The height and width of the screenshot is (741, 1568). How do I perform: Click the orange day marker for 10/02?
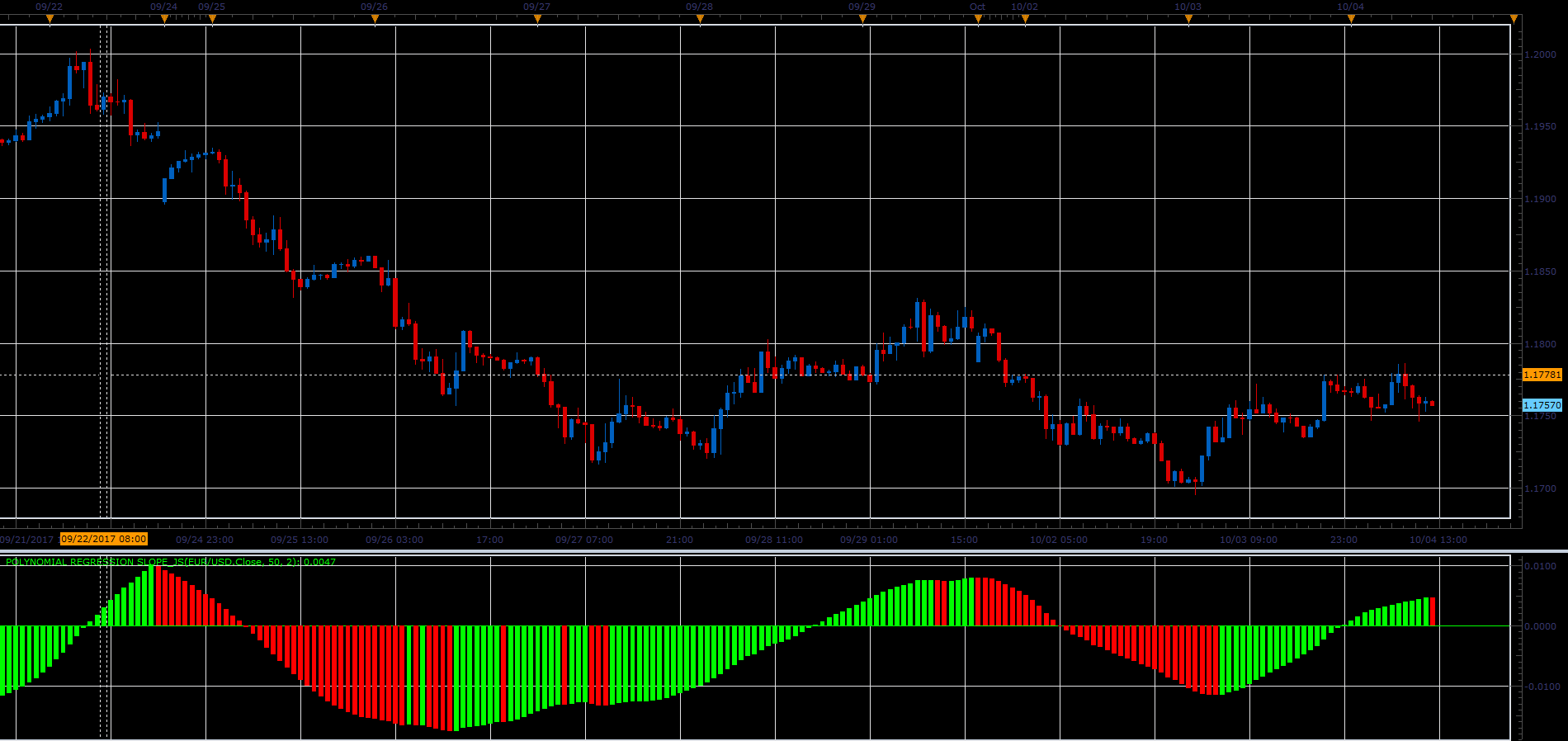[1025, 18]
